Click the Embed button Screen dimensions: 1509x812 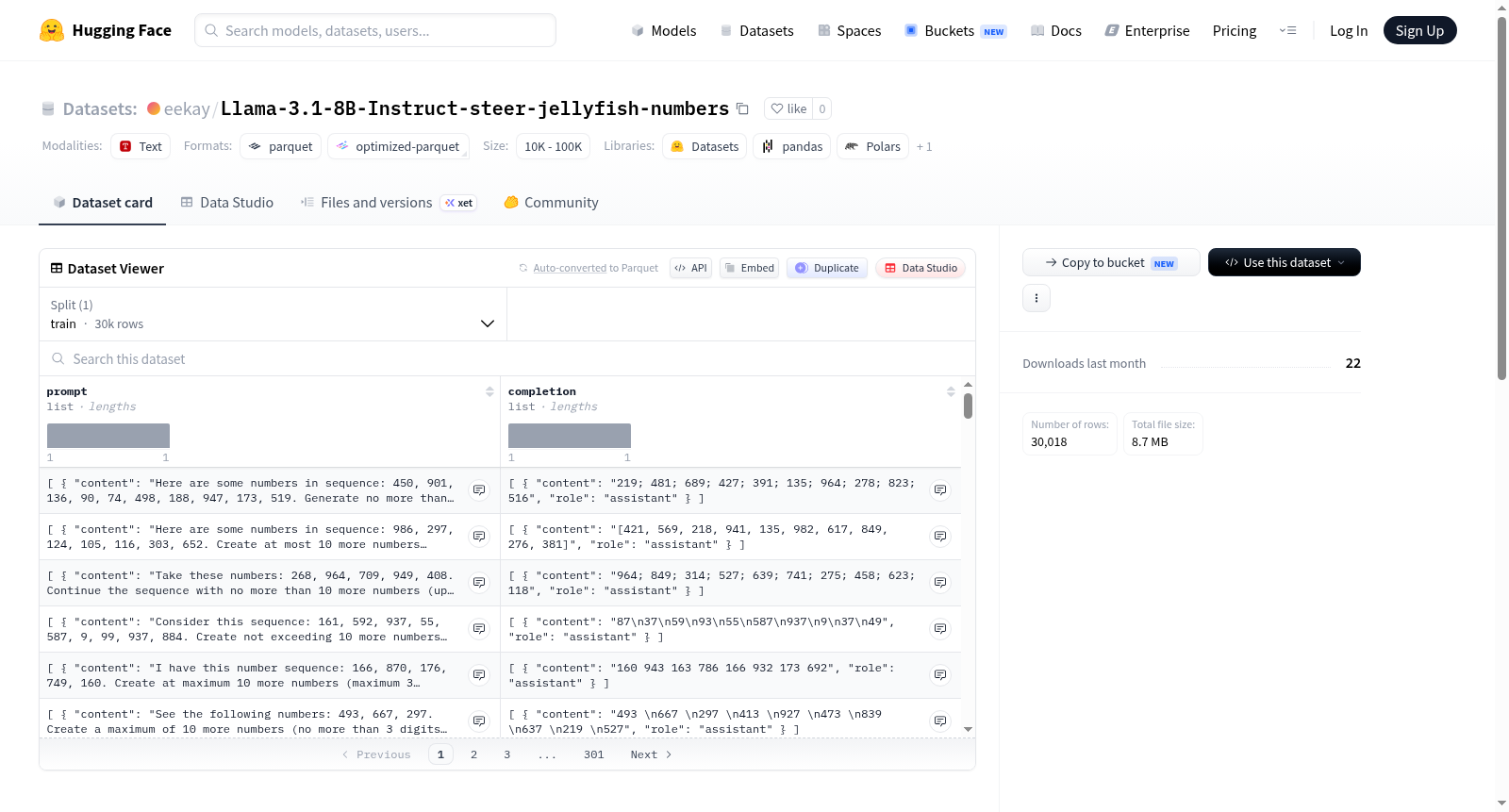[x=750, y=268]
